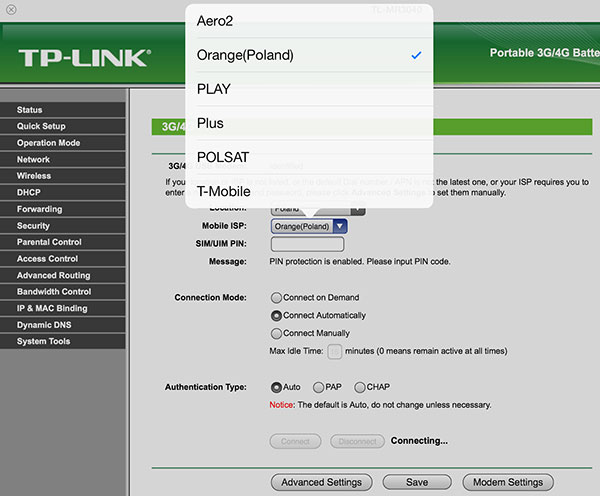Click the SIM/UIM PIN input field

point(307,244)
